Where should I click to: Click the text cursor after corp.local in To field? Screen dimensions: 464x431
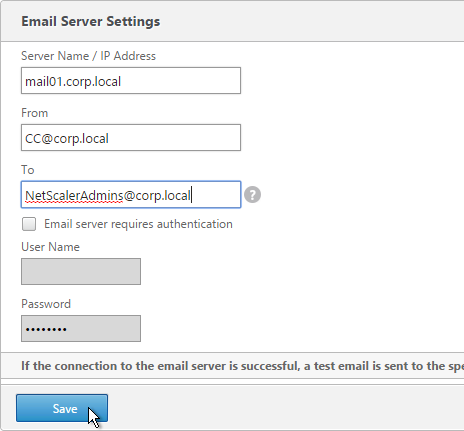tap(191, 195)
